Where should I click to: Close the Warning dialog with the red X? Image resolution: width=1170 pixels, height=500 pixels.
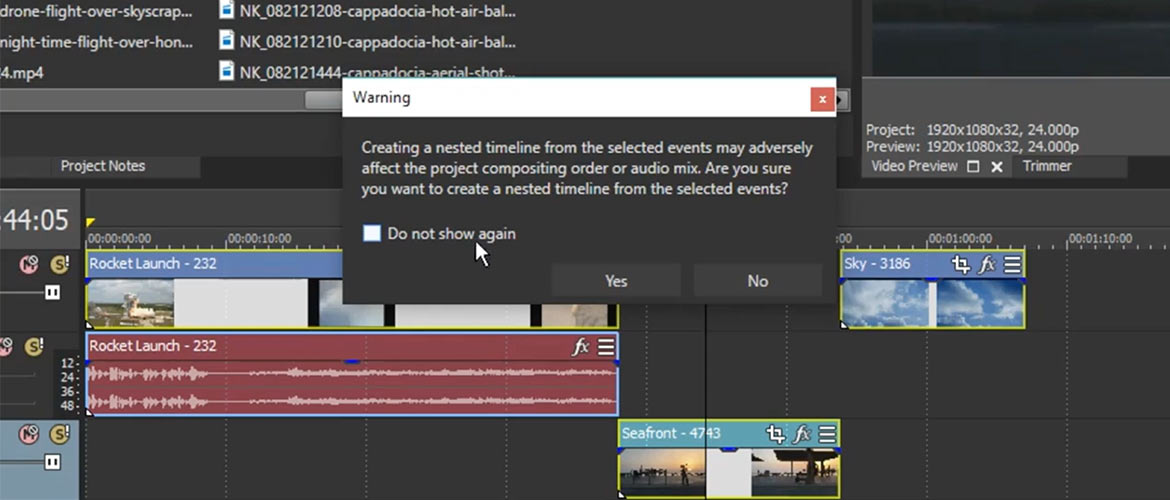822,99
